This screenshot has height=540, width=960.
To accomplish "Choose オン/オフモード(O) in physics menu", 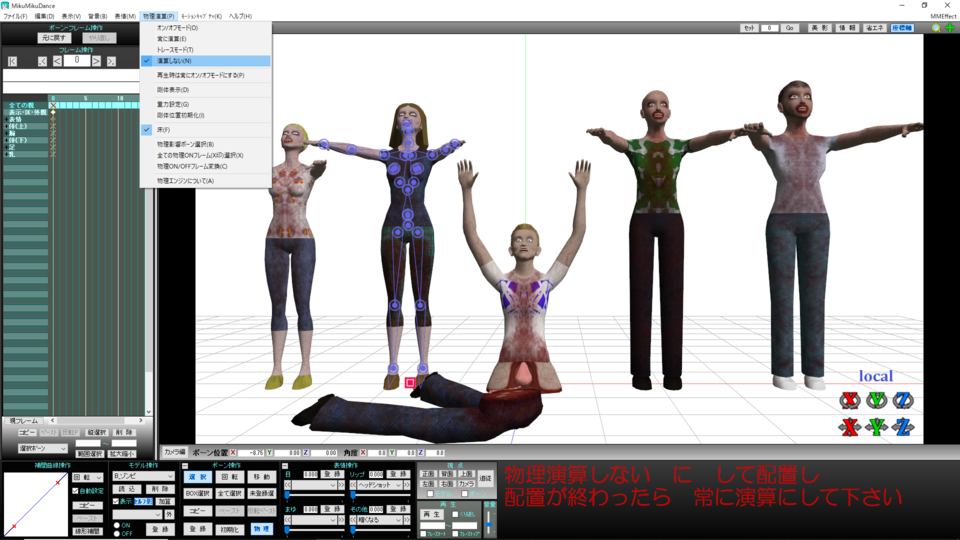I will (206, 28).
